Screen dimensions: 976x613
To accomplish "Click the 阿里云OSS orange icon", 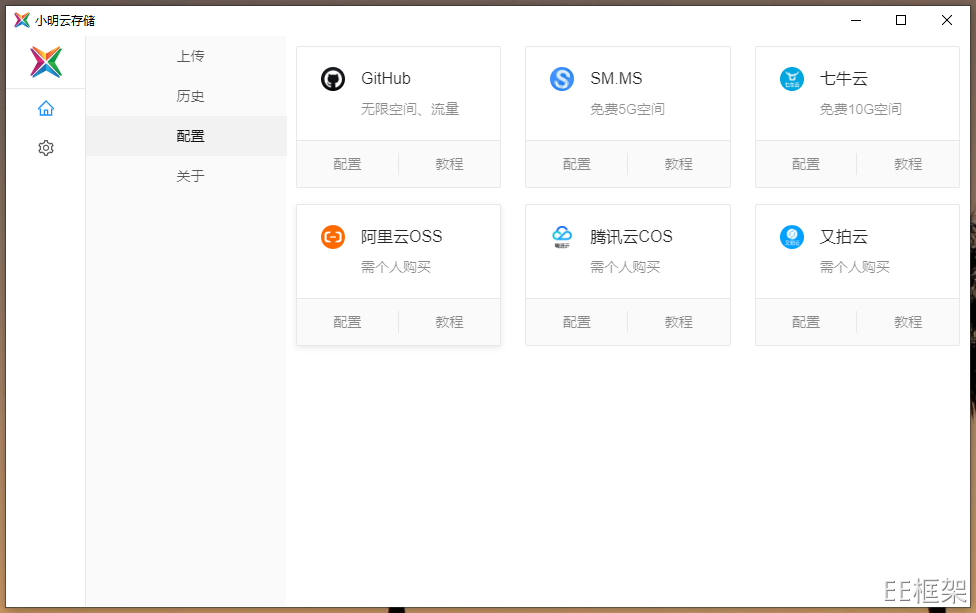I will [333, 237].
